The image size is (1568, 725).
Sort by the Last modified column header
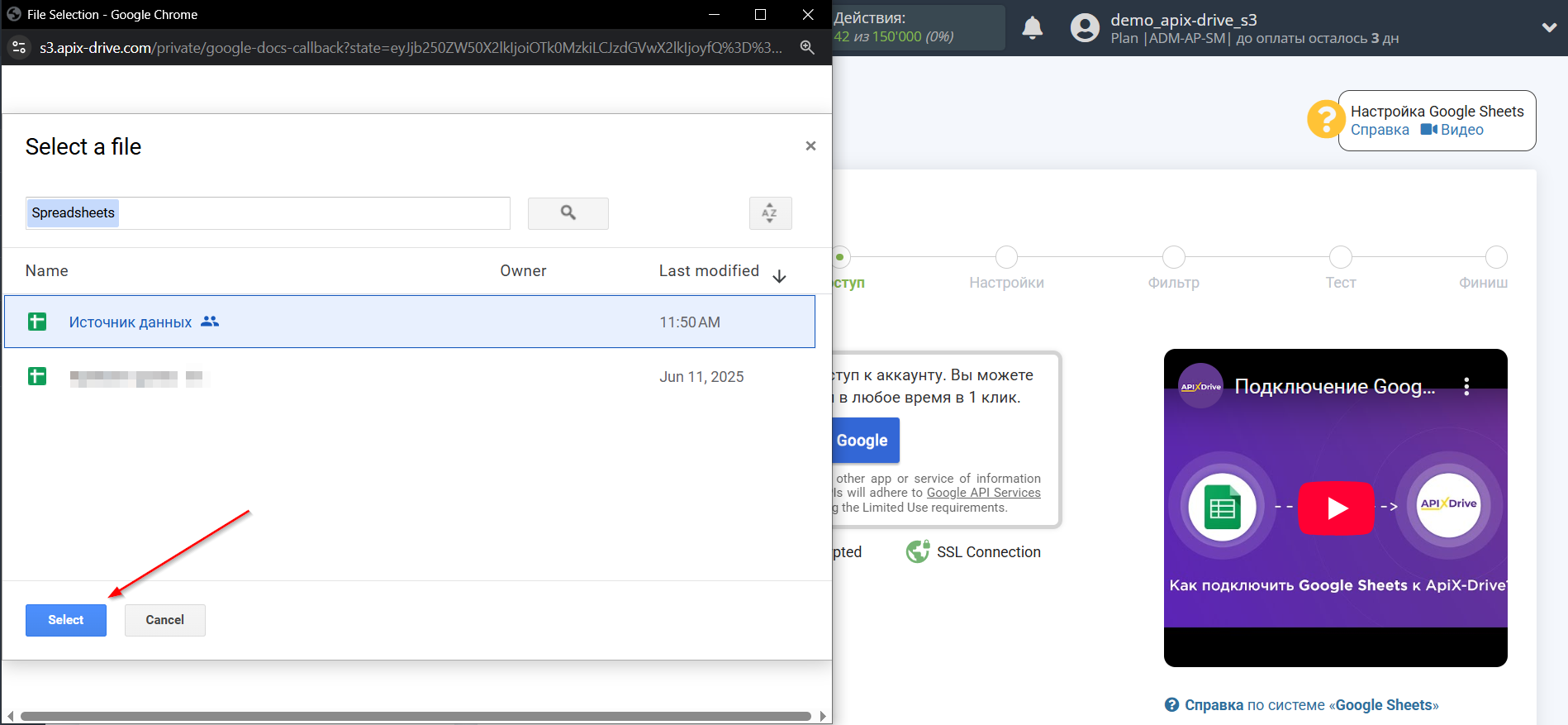[709, 271]
